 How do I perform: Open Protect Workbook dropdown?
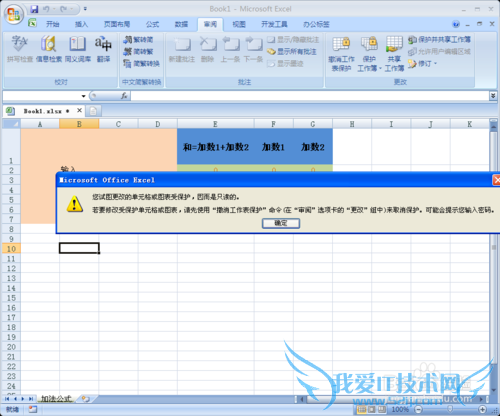(x=369, y=53)
